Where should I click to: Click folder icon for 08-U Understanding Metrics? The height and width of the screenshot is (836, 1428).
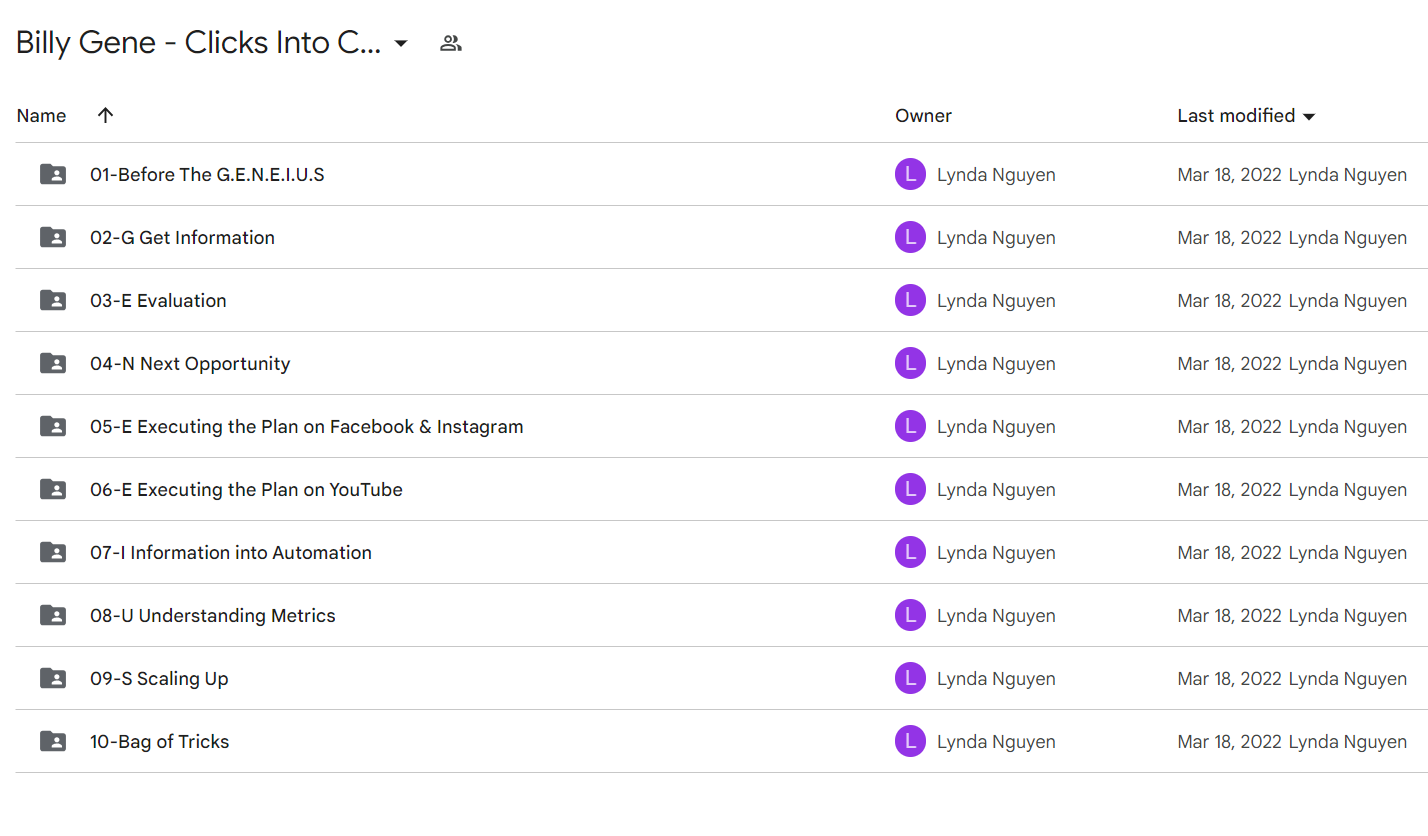click(x=53, y=615)
